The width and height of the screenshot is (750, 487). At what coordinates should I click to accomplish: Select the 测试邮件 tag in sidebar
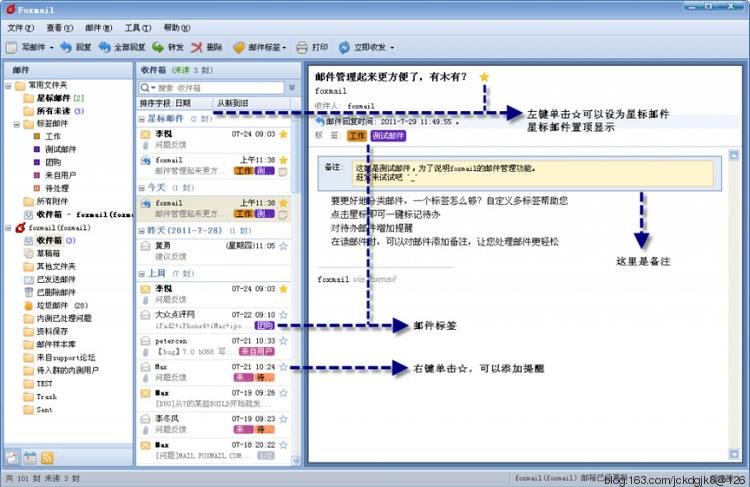click(x=55, y=149)
